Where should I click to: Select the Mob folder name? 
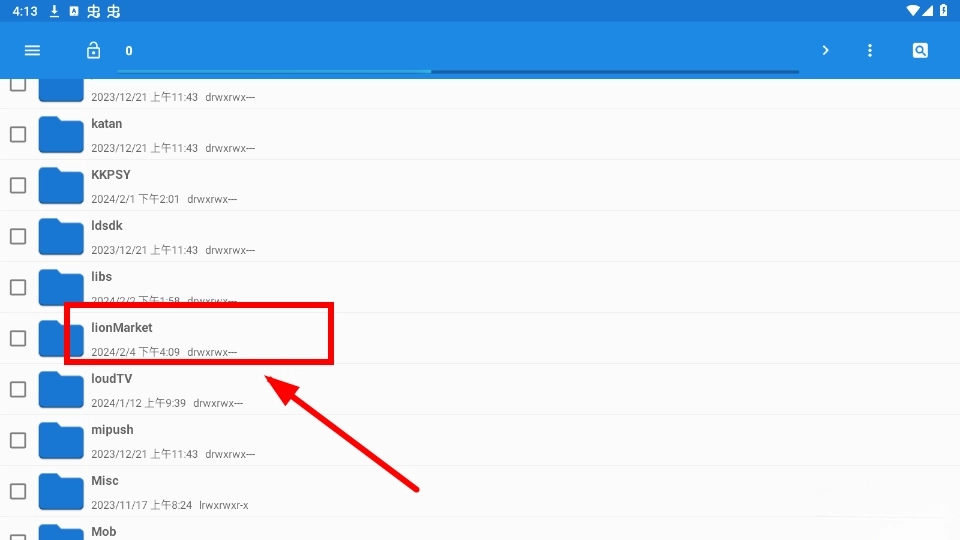coord(104,531)
